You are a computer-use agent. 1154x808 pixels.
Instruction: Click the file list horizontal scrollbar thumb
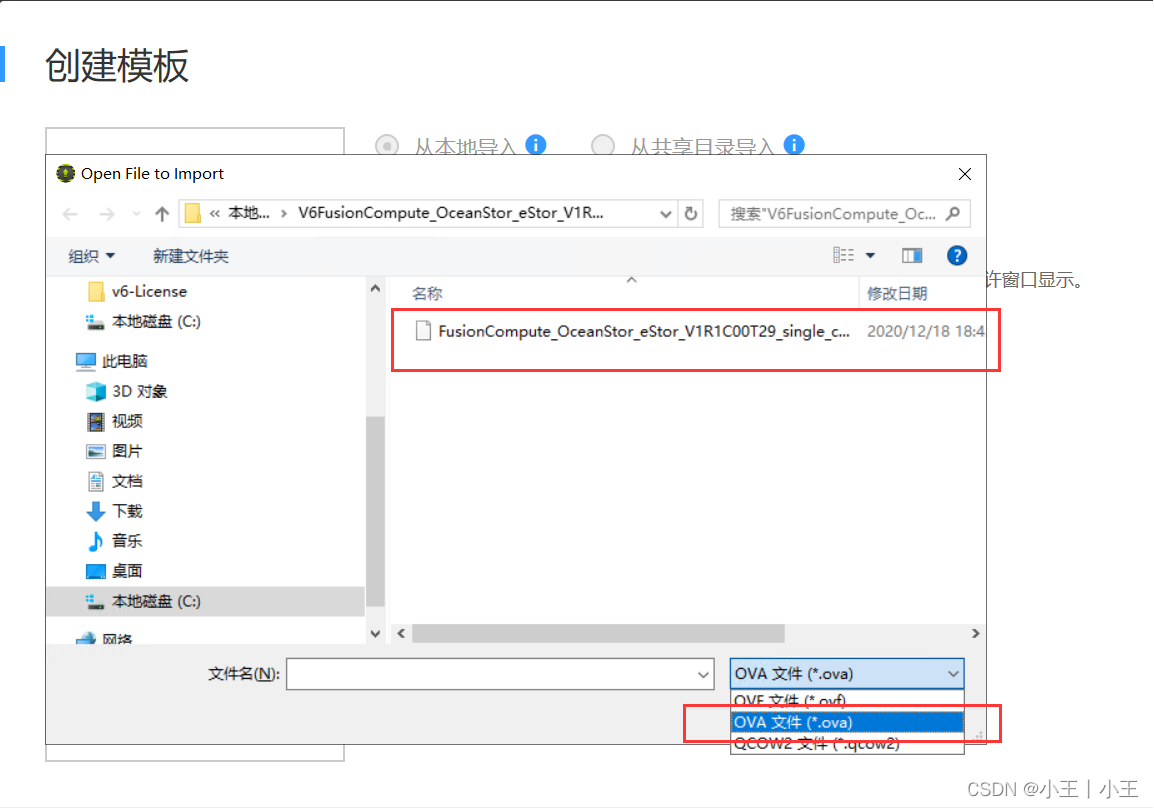click(598, 634)
